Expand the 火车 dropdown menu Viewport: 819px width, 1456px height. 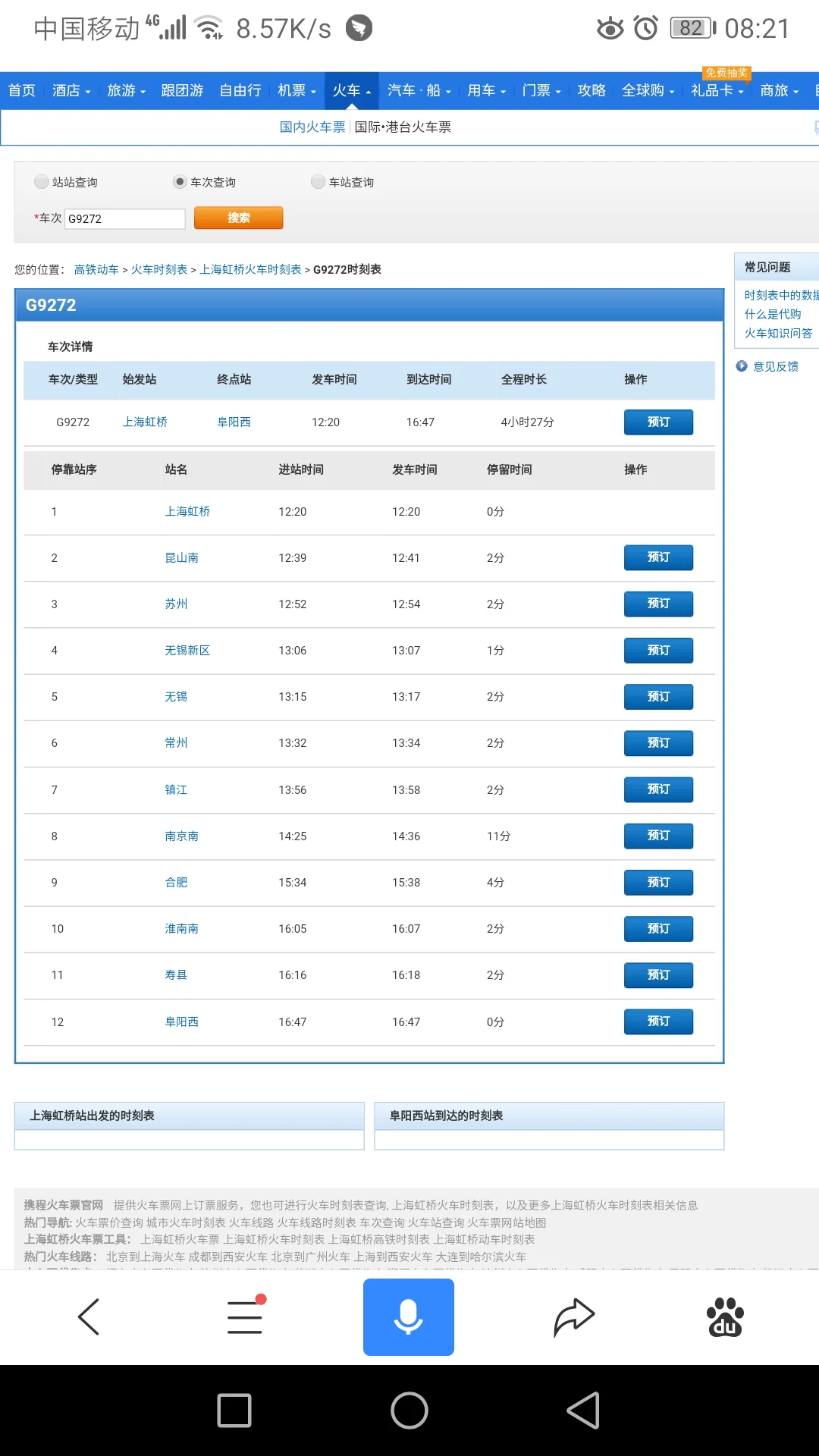click(352, 90)
